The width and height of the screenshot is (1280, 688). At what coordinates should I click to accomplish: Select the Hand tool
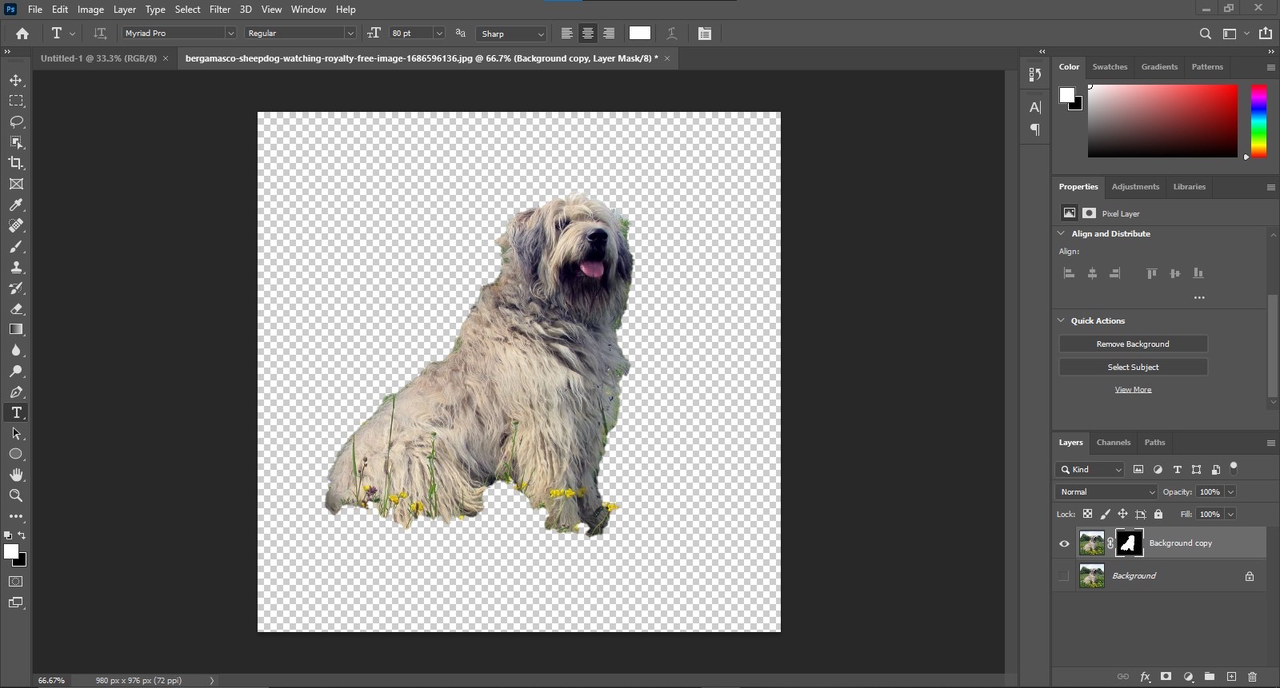click(x=16, y=475)
